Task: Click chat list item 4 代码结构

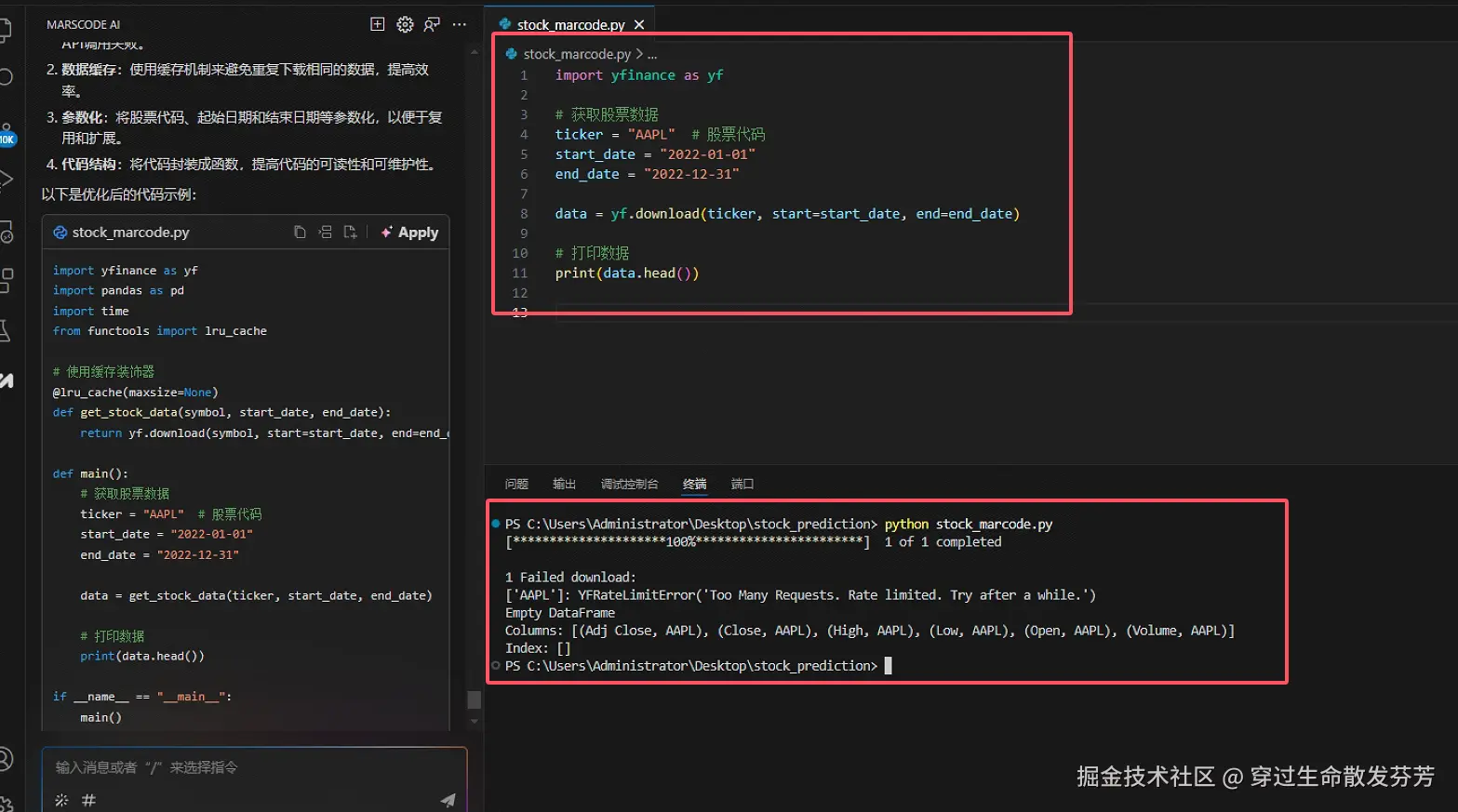Action: click(241, 165)
